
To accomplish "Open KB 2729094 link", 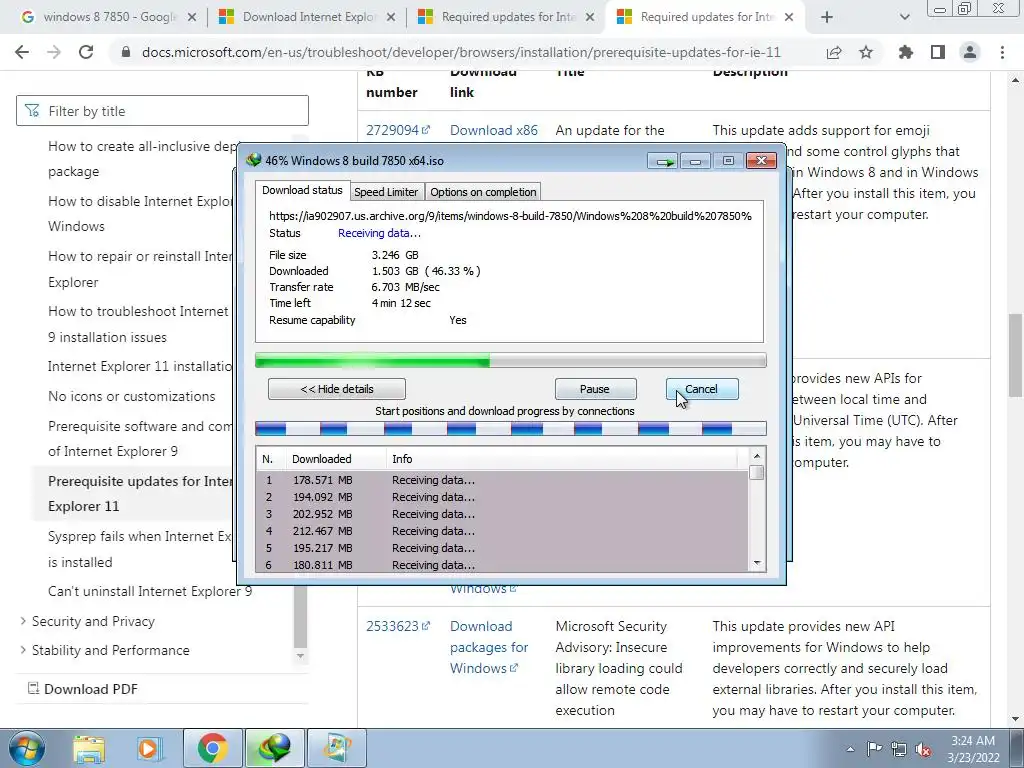I will coord(398,131).
